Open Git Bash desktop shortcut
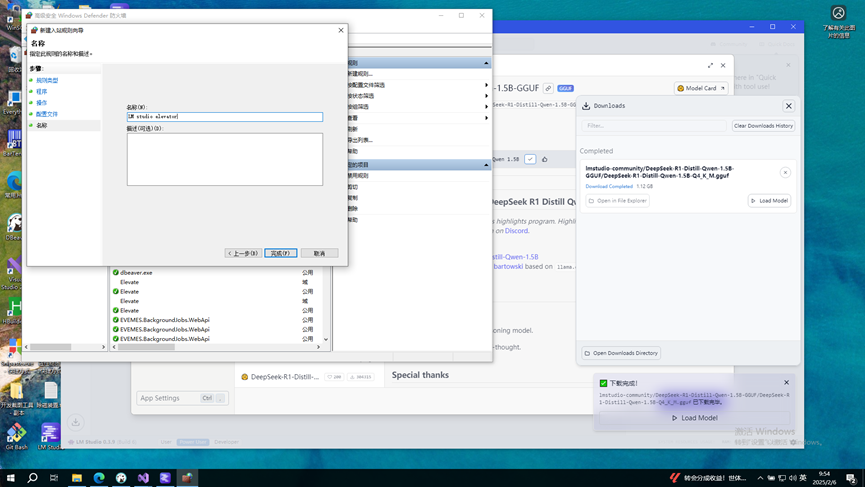The height and width of the screenshot is (487, 865). click(16, 436)
